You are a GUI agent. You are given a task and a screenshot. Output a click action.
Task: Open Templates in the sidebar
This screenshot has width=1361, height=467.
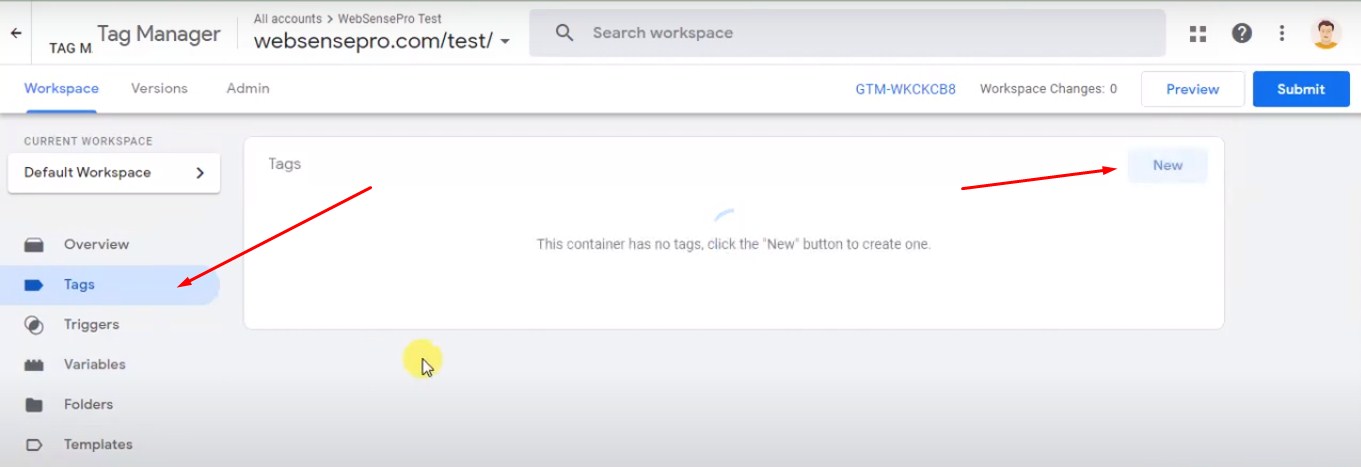[x=110, y=445]
